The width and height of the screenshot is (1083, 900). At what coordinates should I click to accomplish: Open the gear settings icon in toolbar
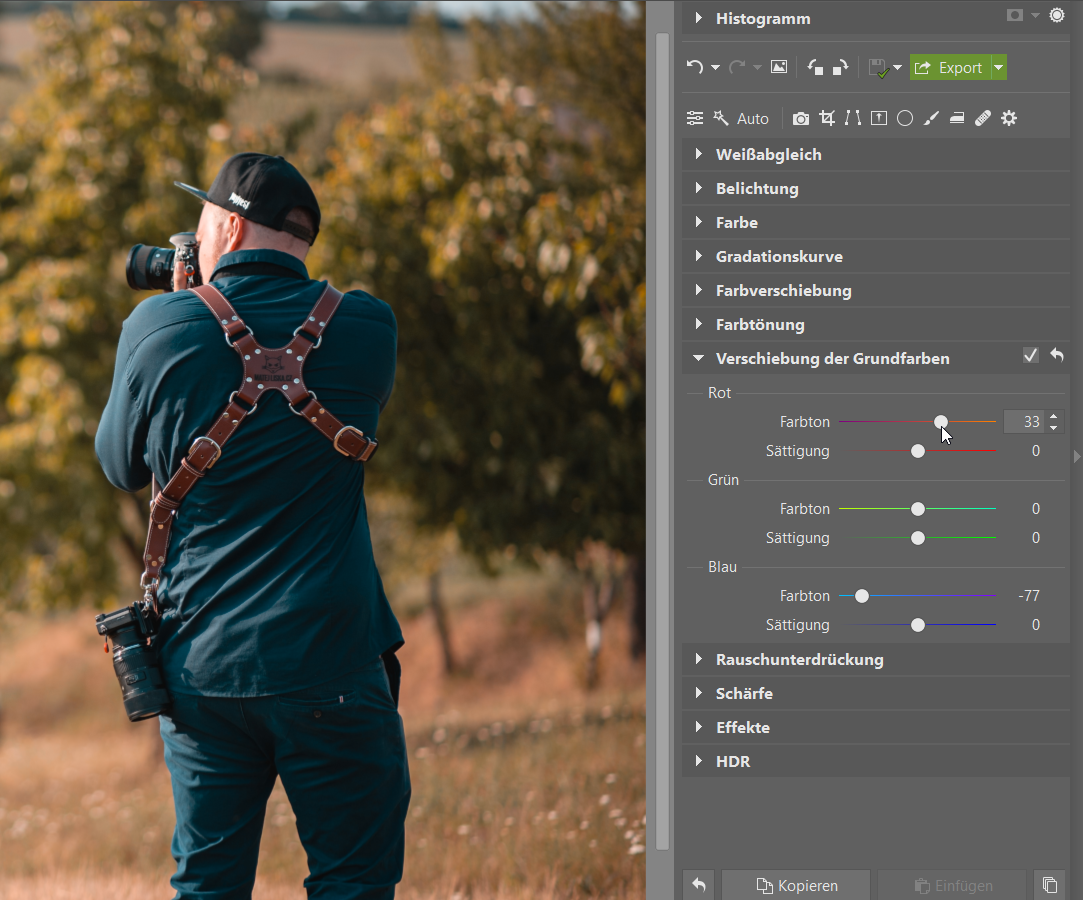(1009, 118)
